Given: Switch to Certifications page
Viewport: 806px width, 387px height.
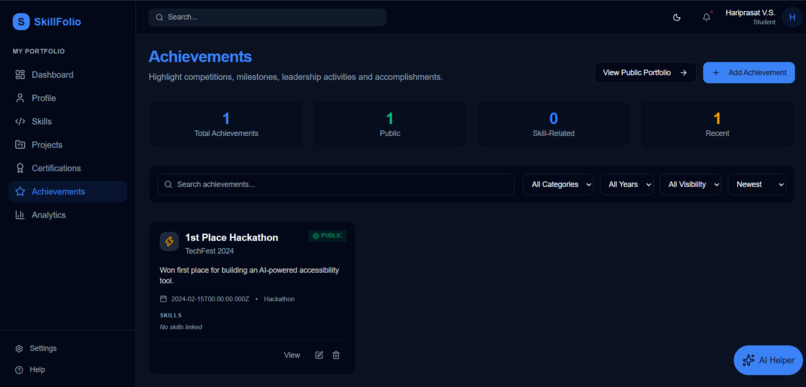Looking at the screenshot, I should [68, 168].
